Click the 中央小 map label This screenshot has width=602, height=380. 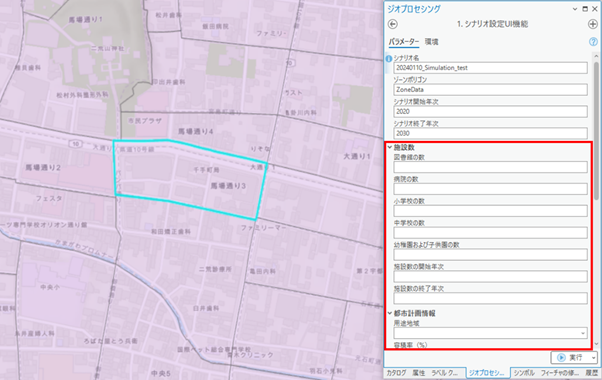point(50,287)
